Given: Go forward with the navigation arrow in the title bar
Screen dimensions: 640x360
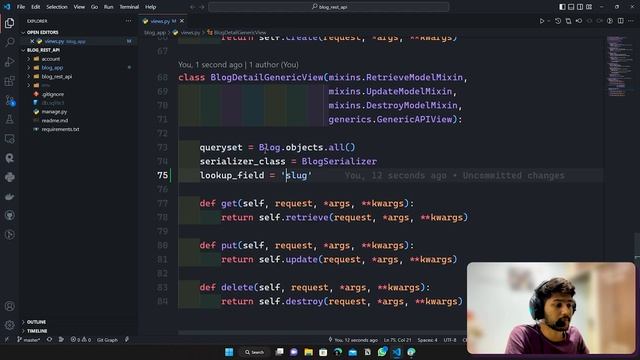Looking at the screenshot, I should [x=202, y=7].
